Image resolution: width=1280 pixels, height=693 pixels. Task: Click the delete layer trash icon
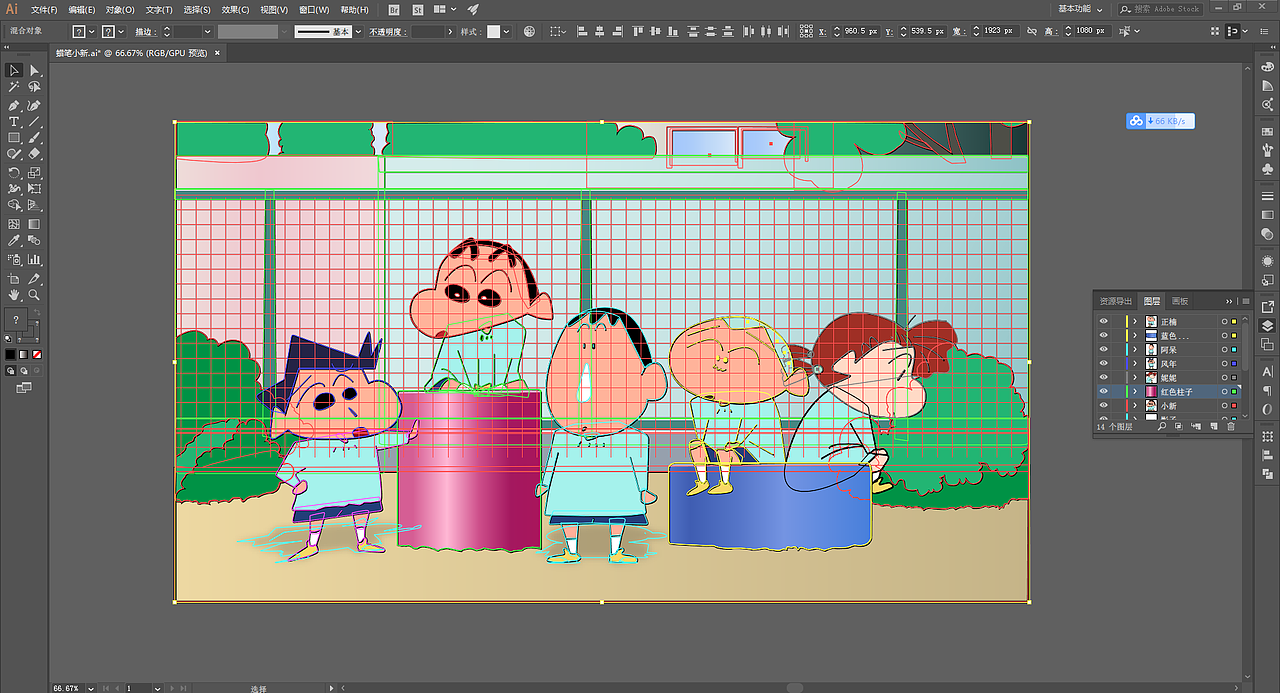click(1231, 427)
